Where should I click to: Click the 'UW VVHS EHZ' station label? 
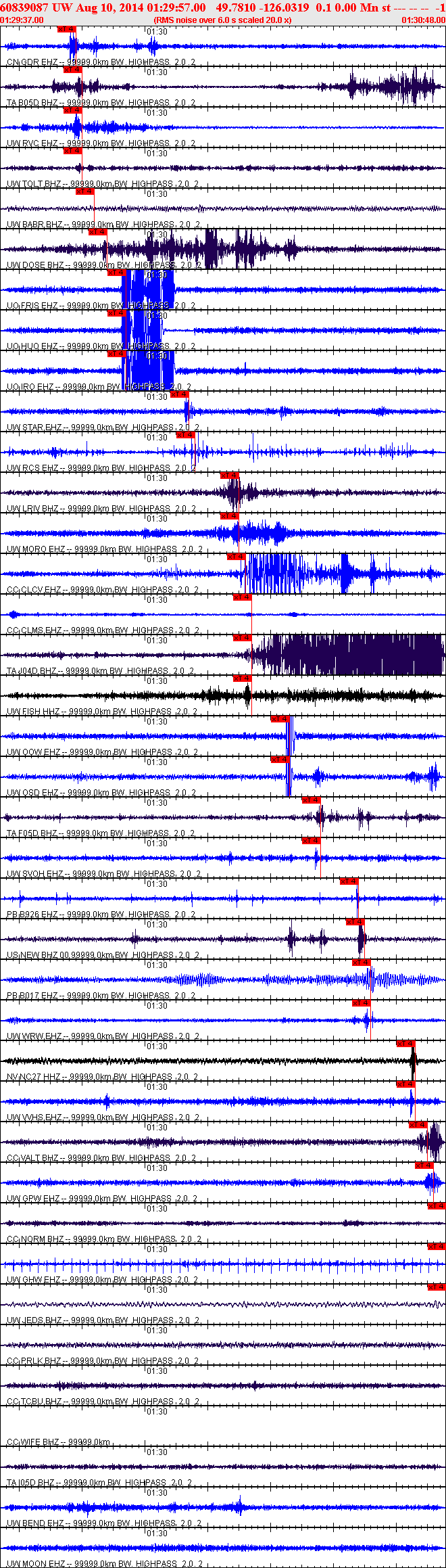point(34,1117)
